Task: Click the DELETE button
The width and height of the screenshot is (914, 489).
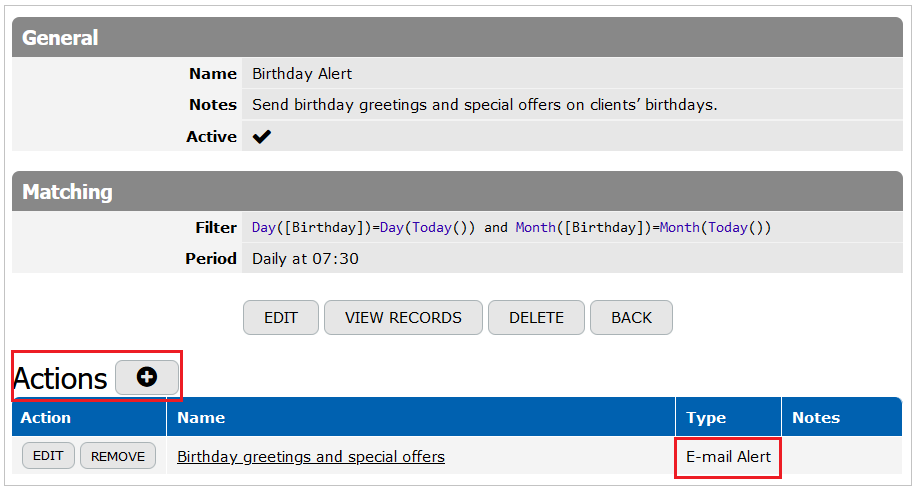Action: tap(536, 318)
